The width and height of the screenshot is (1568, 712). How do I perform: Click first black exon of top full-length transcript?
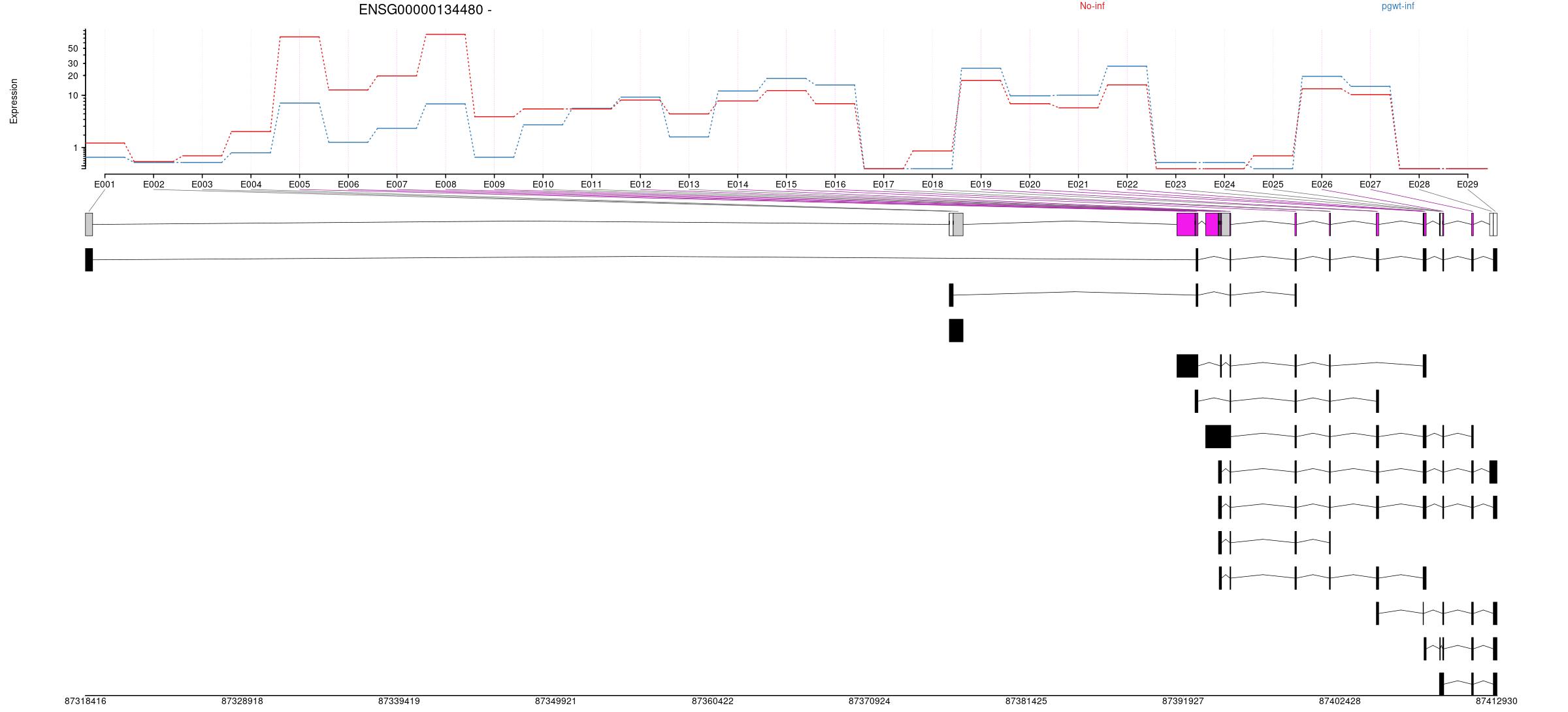(x=89, y=259)
